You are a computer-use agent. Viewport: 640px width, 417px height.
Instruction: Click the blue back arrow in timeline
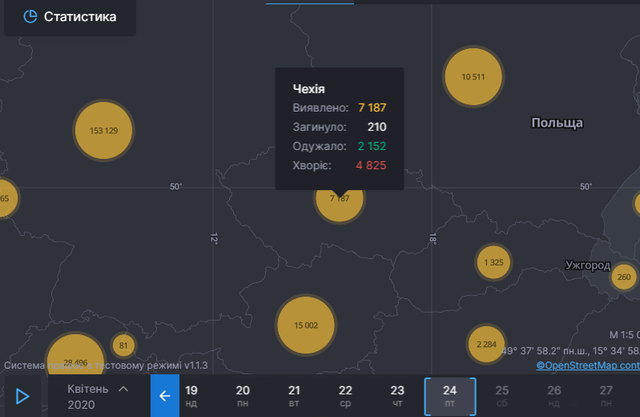(165, 396)
